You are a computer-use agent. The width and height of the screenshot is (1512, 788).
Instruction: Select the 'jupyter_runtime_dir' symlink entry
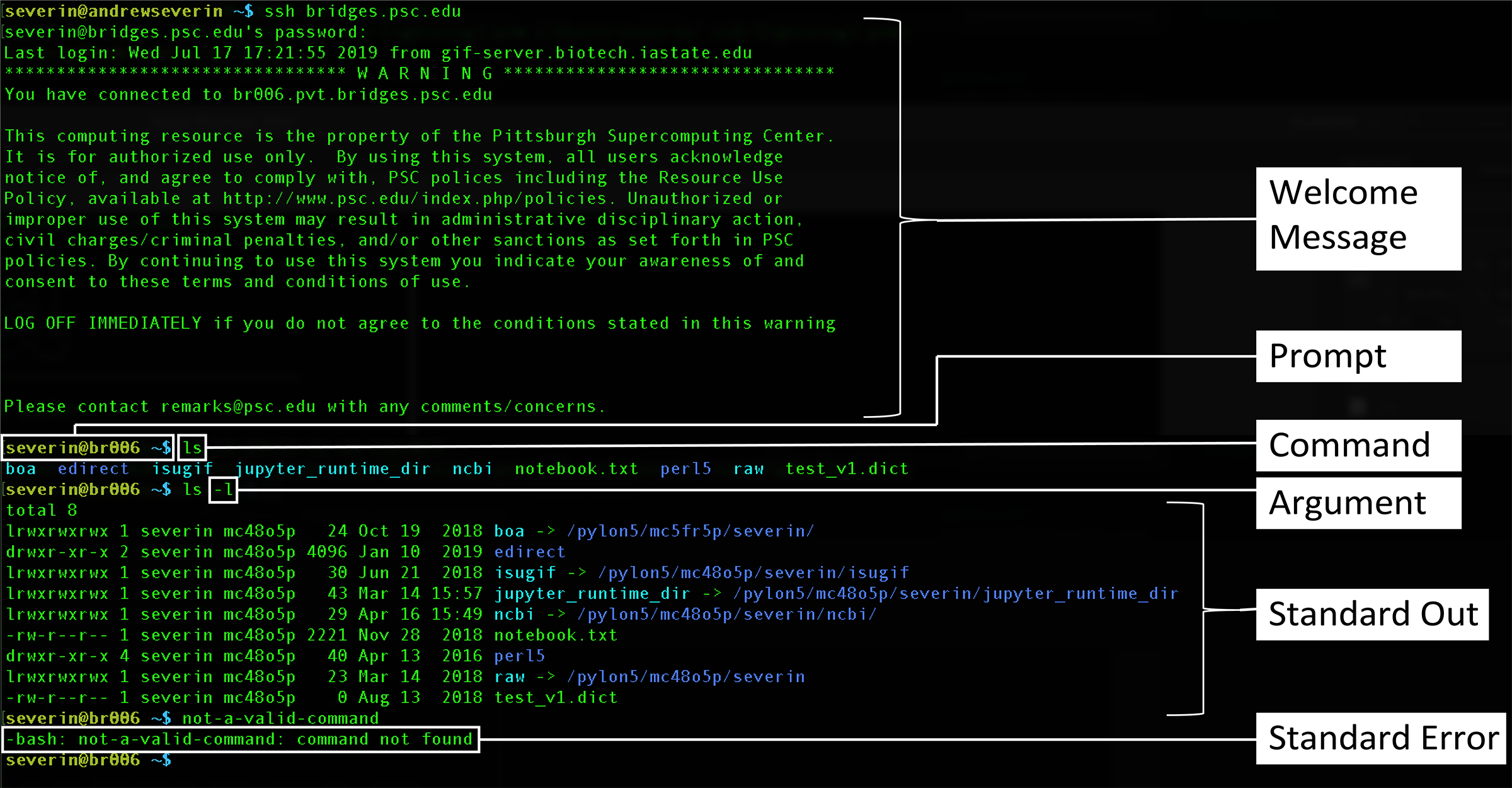point(592,593)
